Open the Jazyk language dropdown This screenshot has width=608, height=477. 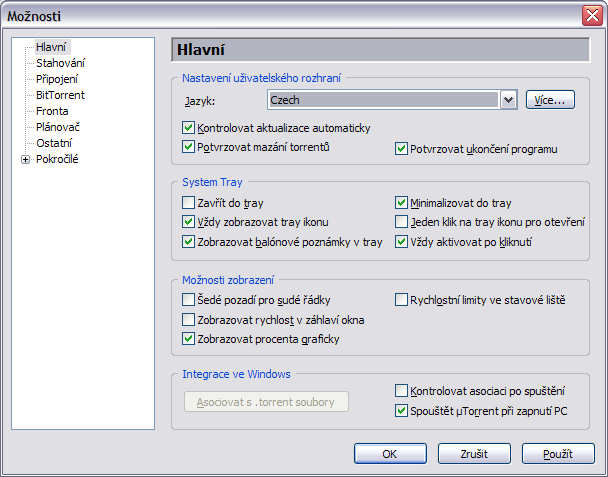pyautogui.click(x=507, y=100)
